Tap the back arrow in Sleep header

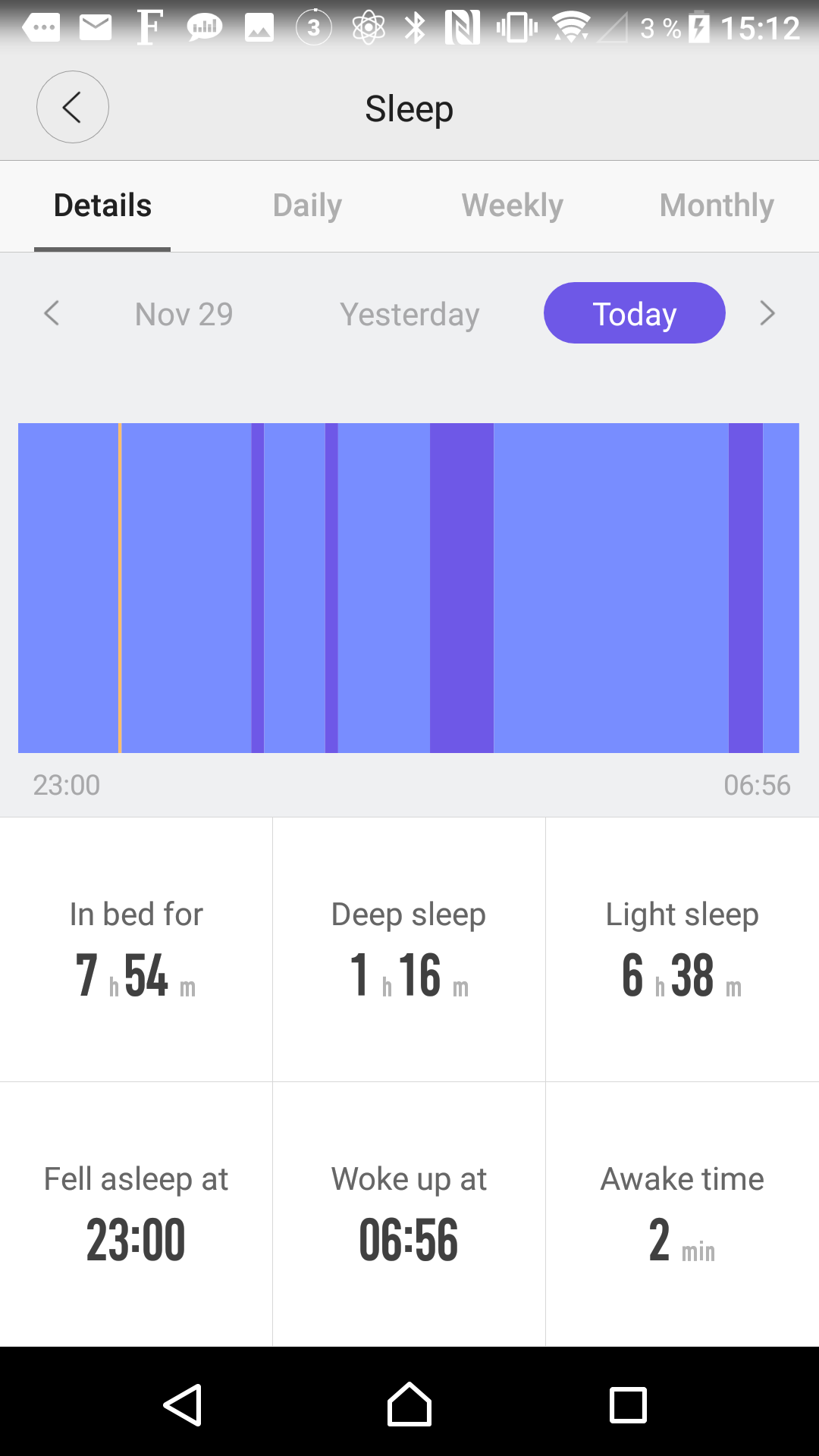point(73,107)
